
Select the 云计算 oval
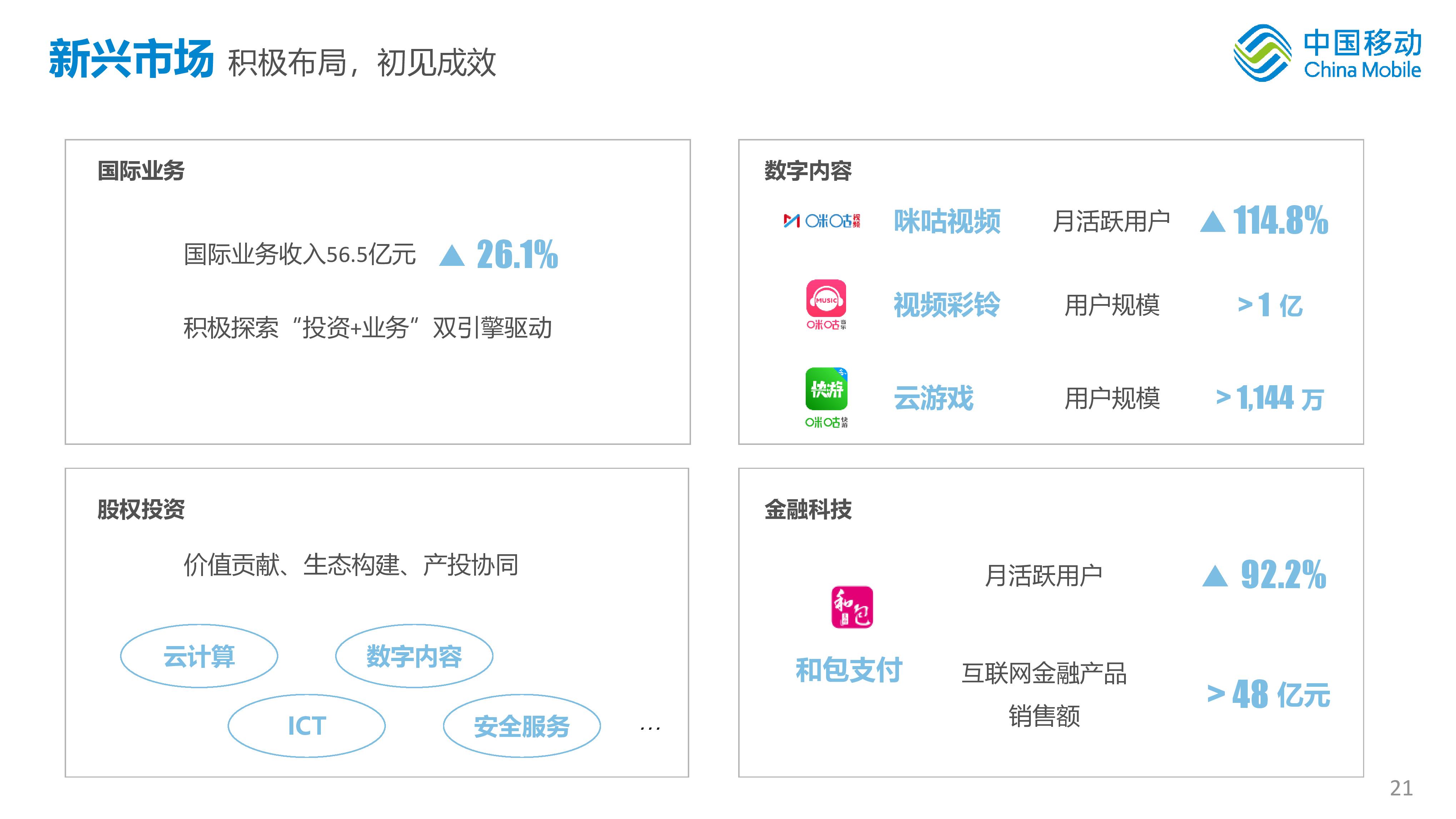[x=199, y=656]
